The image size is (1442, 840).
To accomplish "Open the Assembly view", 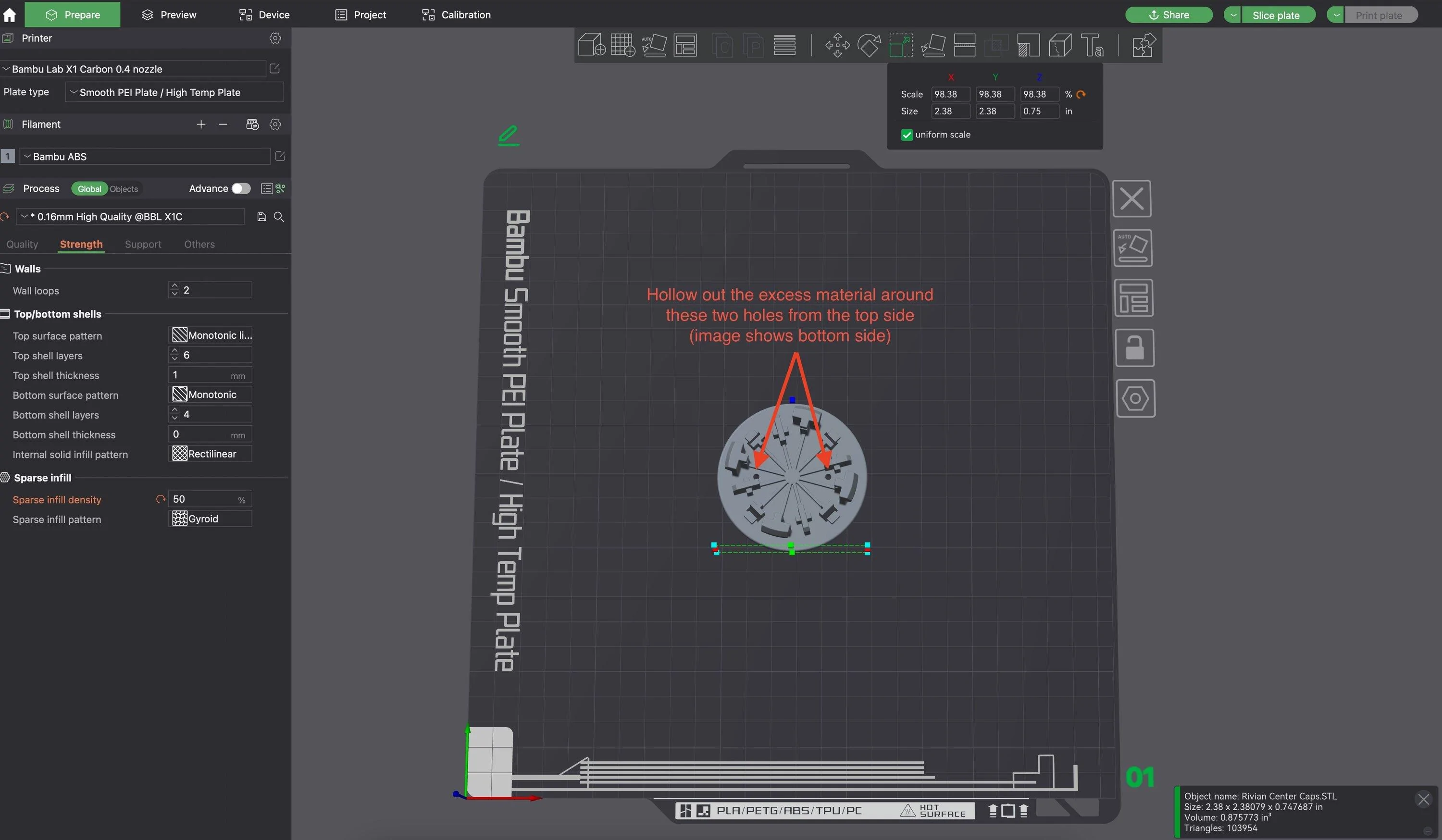I will point(1144,45).
